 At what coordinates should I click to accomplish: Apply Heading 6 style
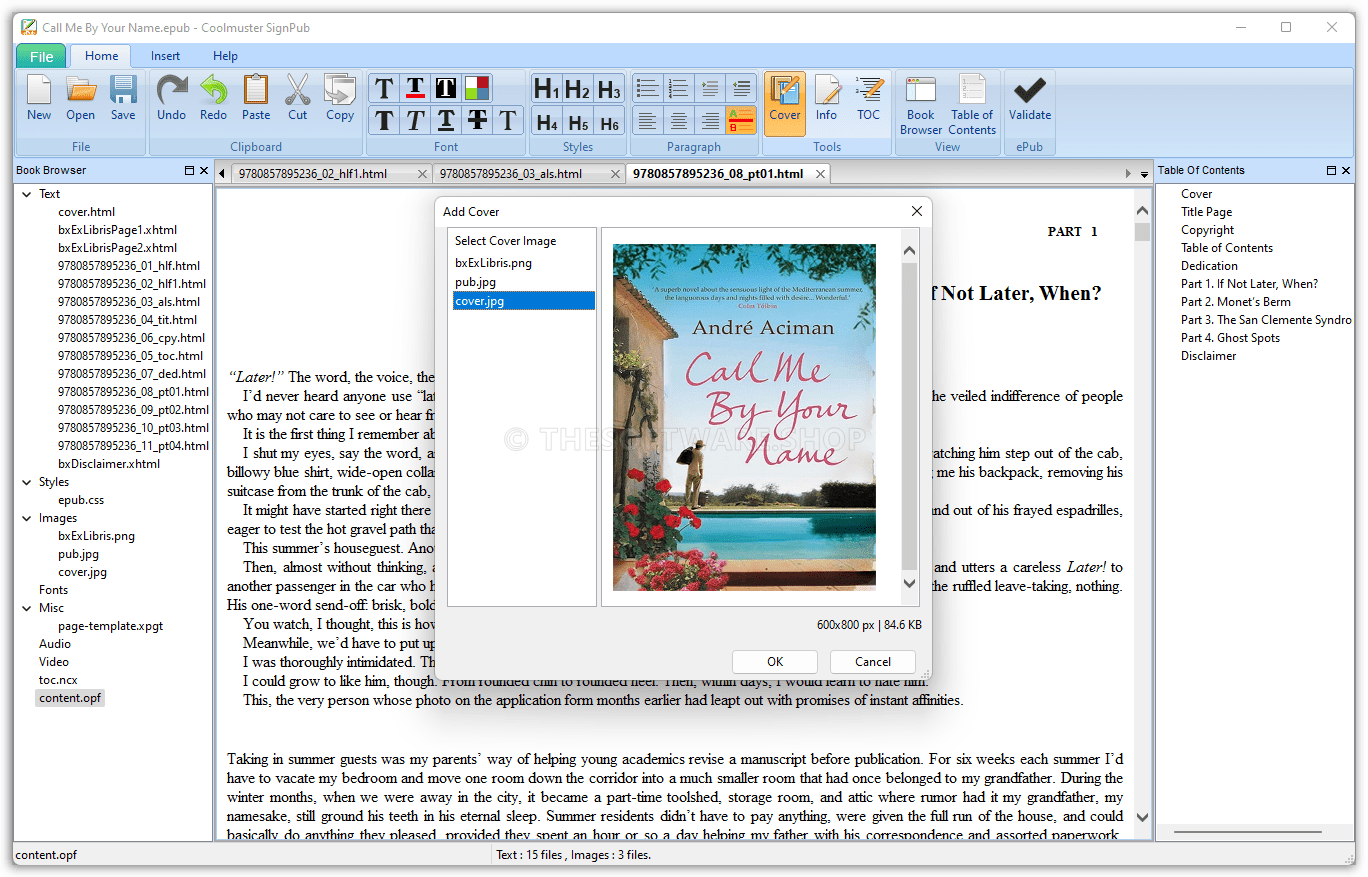609,122
